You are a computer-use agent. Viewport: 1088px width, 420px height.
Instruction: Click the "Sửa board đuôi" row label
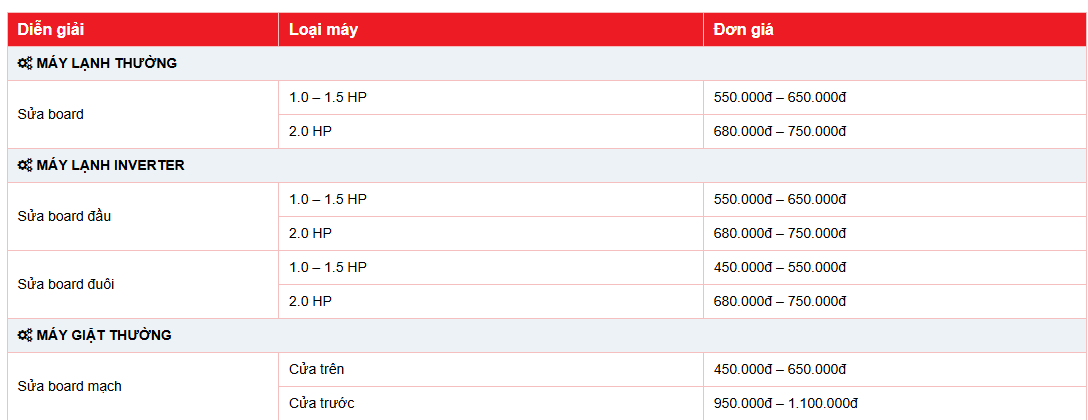[66, 284]
